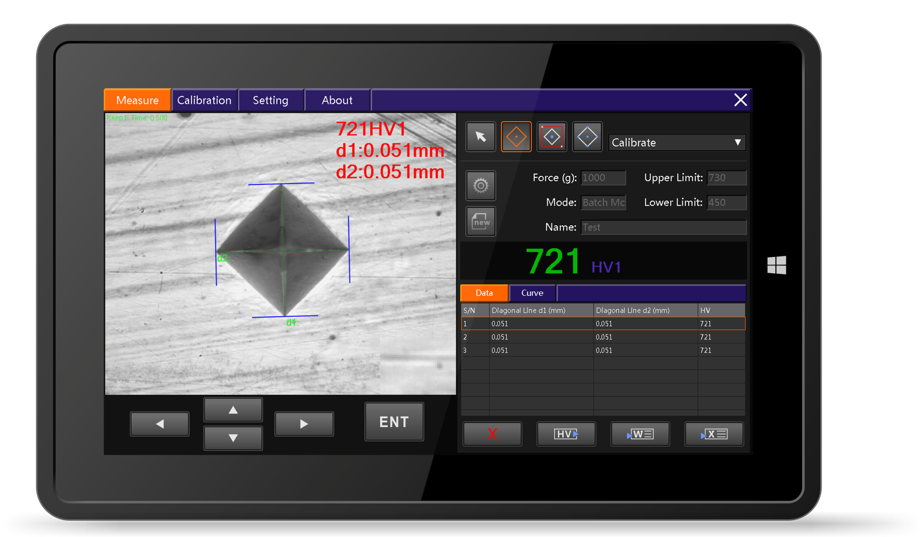Image resolution: width=922 pixels, height=537 pixels.
Task: Open the Calibrate dropdown list
Action: click(x=677, y=142)
